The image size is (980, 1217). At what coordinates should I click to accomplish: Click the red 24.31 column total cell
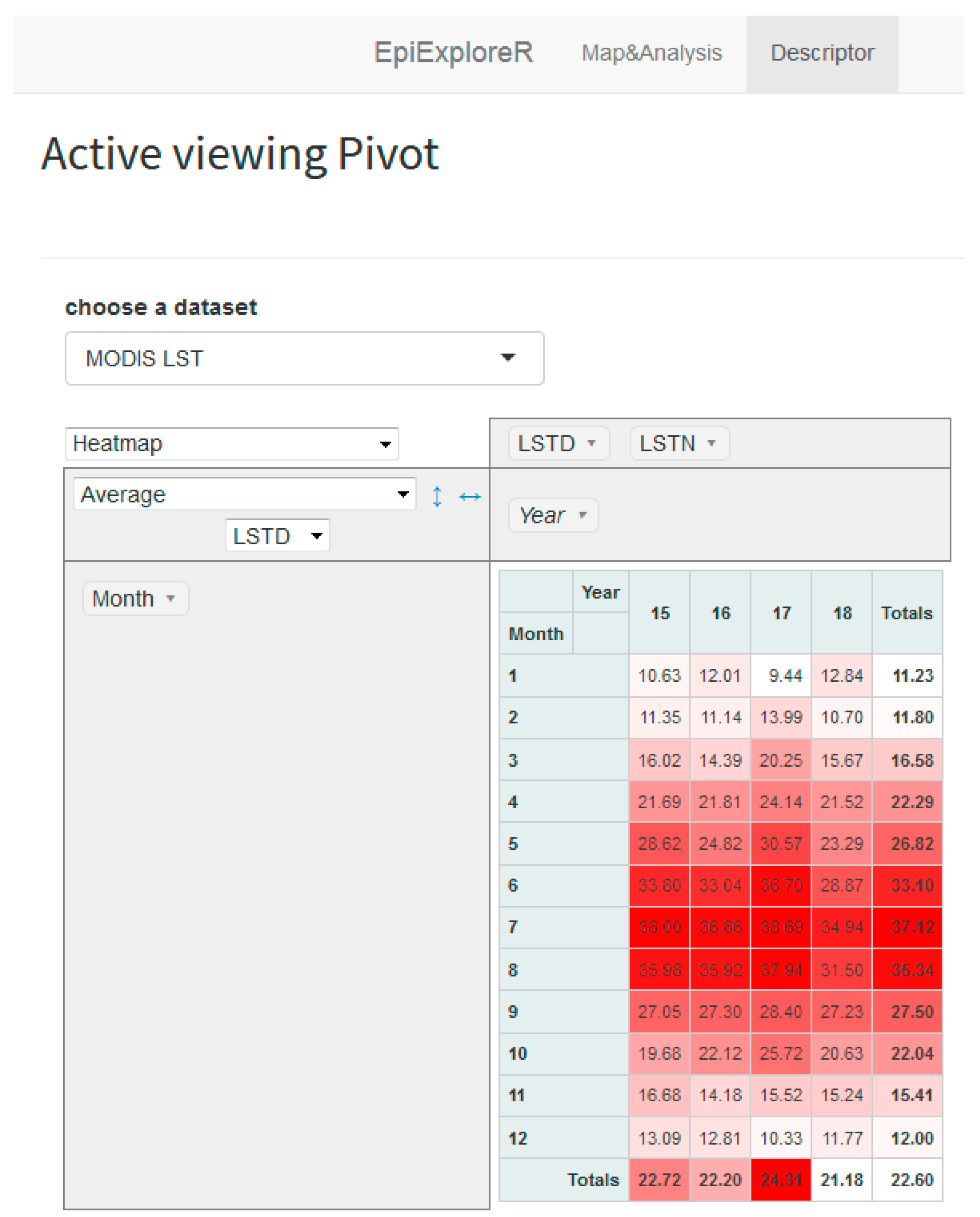(781, 1179)
